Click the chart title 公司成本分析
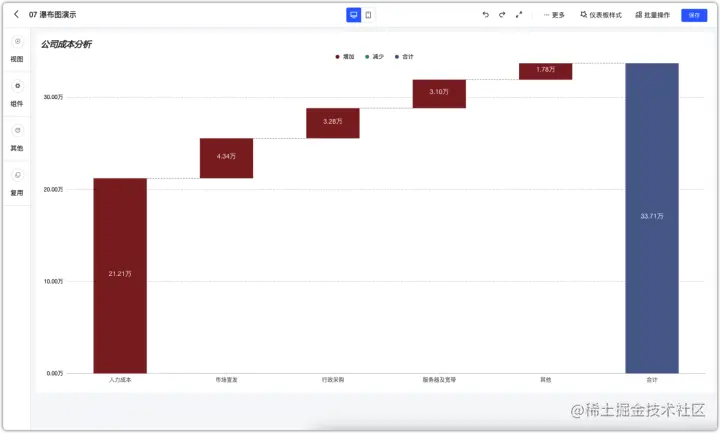 [x=66, y=44]
